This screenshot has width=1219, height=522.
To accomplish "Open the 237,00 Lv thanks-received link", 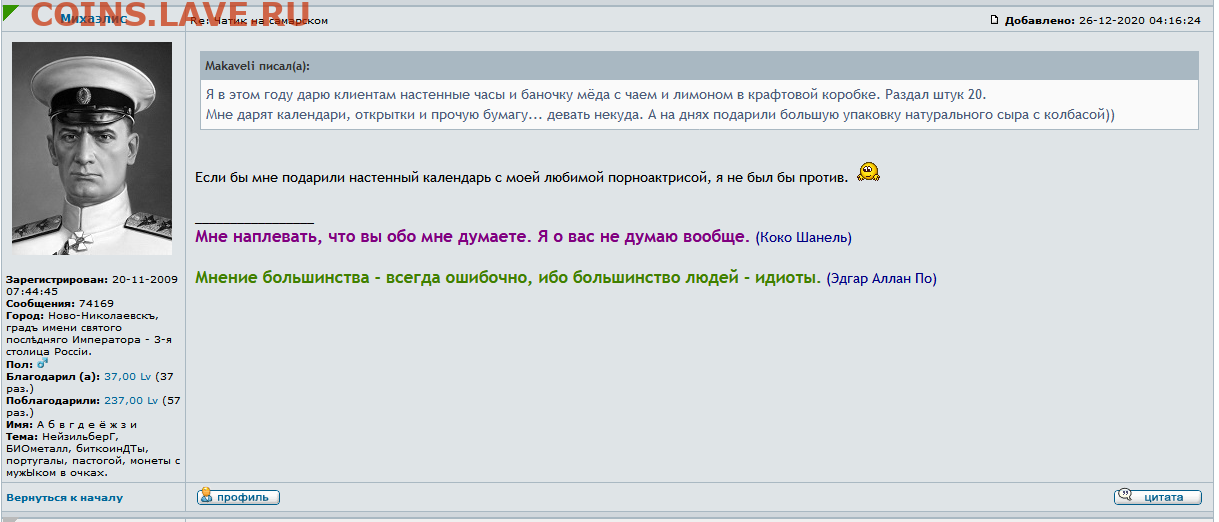I will (130, 400).
